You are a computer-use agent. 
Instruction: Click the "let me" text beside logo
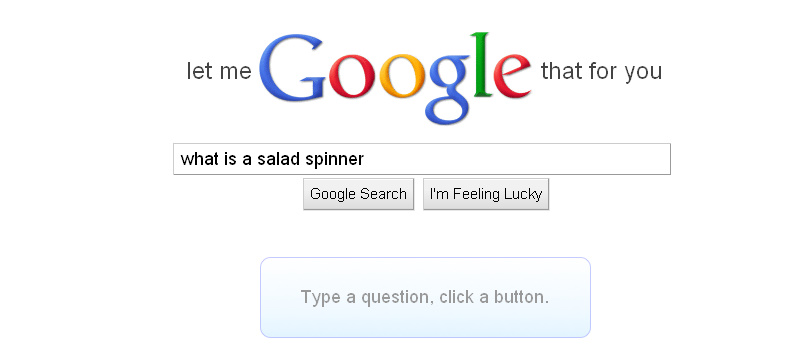[x=219, y=71]
